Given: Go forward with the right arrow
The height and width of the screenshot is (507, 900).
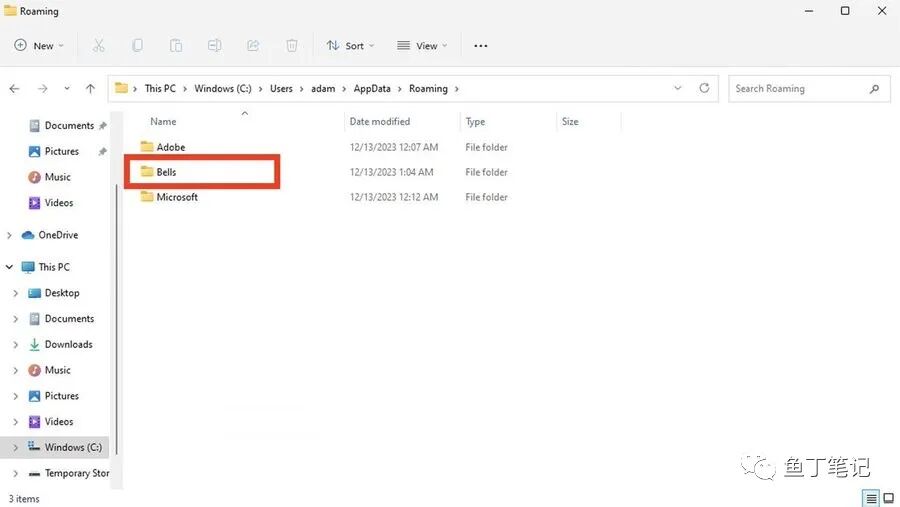Looking at the screenshot, I should pyautogui.click(x=42, y=88).
